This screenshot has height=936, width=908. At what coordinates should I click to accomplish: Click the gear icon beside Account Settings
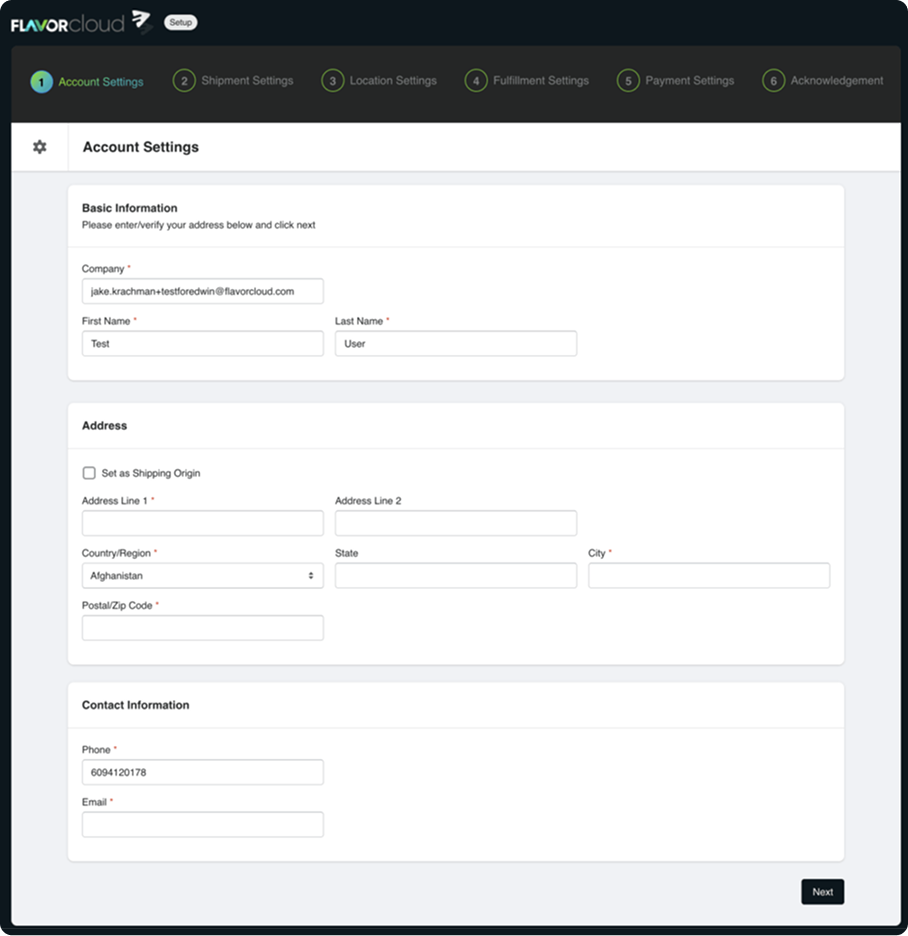pyautogui.click(x=39, y=147)
